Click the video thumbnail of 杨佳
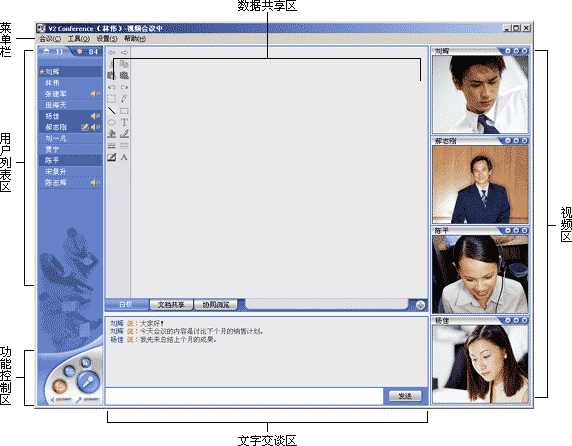This screenshot has height=446, width=572. coord(480,364)
